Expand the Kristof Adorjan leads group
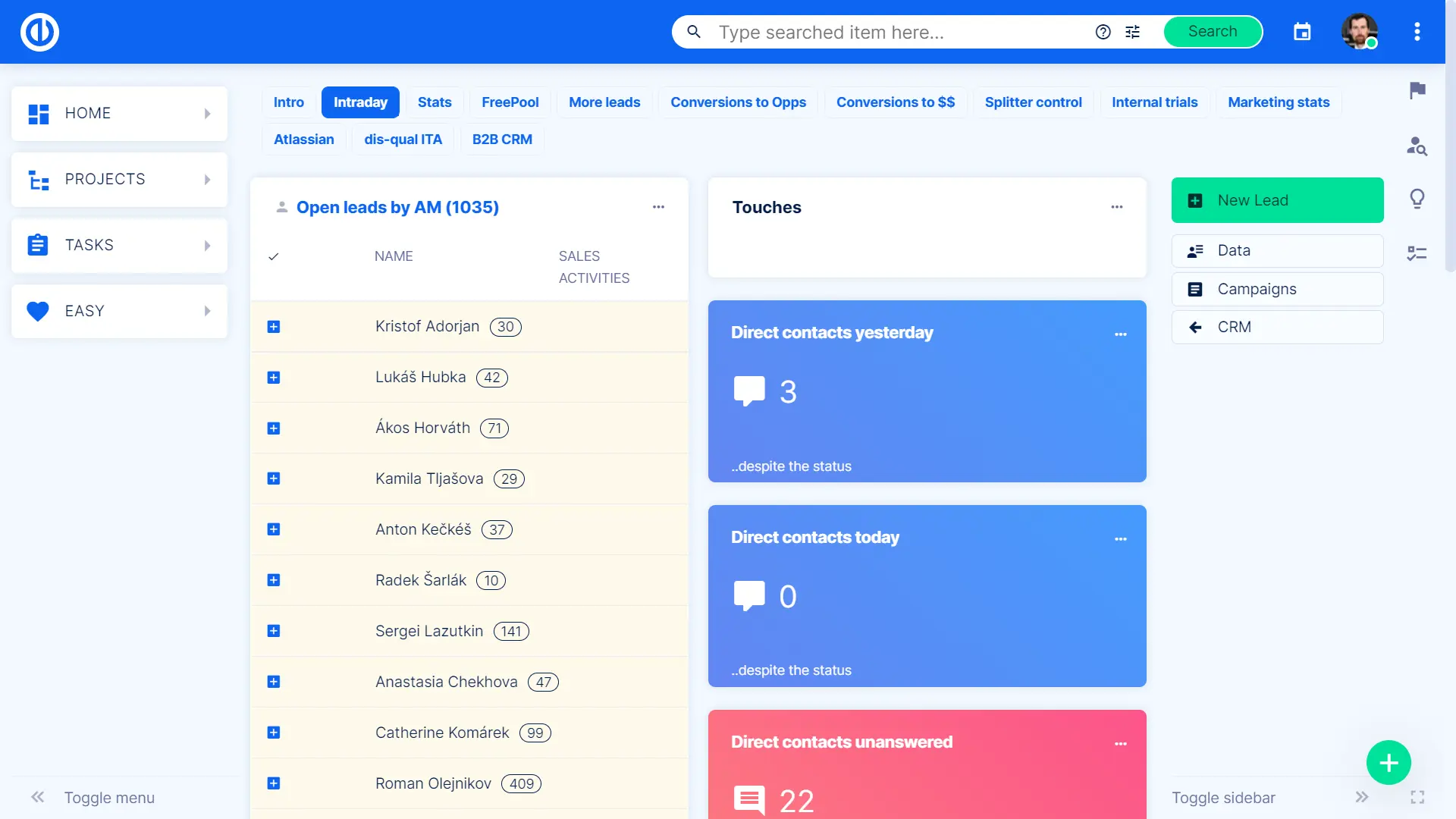 coord(274,327)
